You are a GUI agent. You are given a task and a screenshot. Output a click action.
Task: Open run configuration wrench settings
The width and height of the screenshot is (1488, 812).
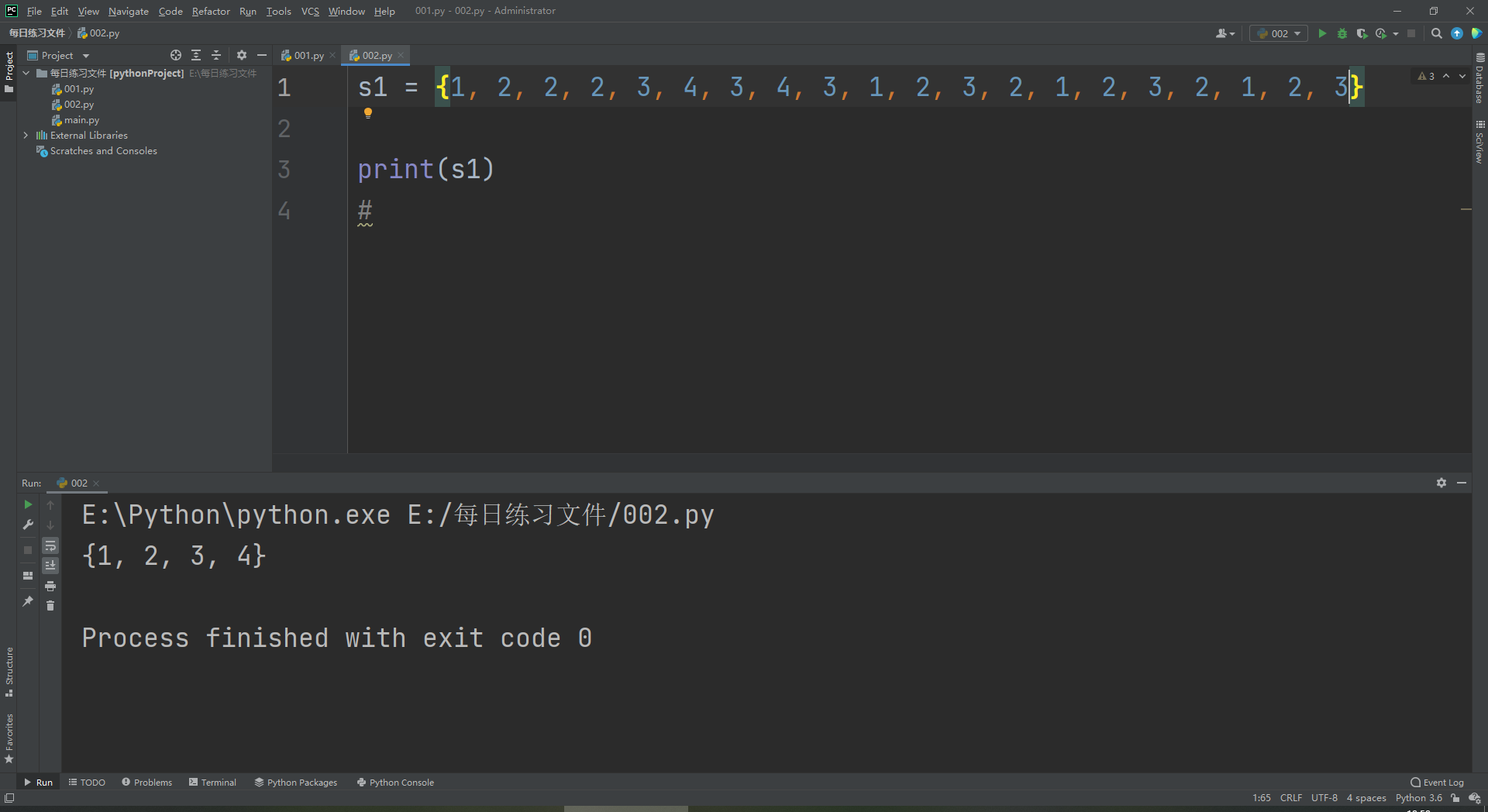(28, 525)
